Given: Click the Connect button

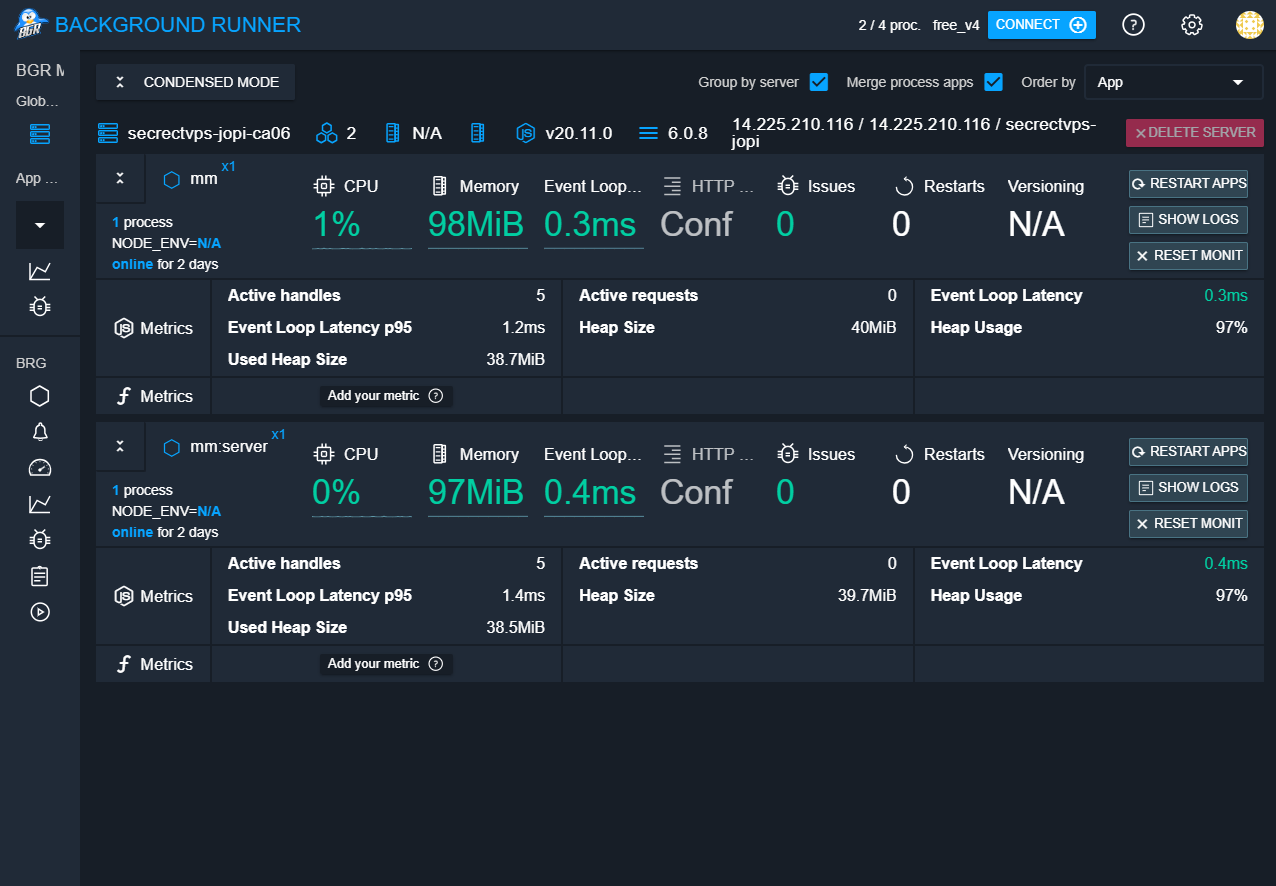Looking at the screenshot, I should pyautogui.click(x=1042, y=25).
